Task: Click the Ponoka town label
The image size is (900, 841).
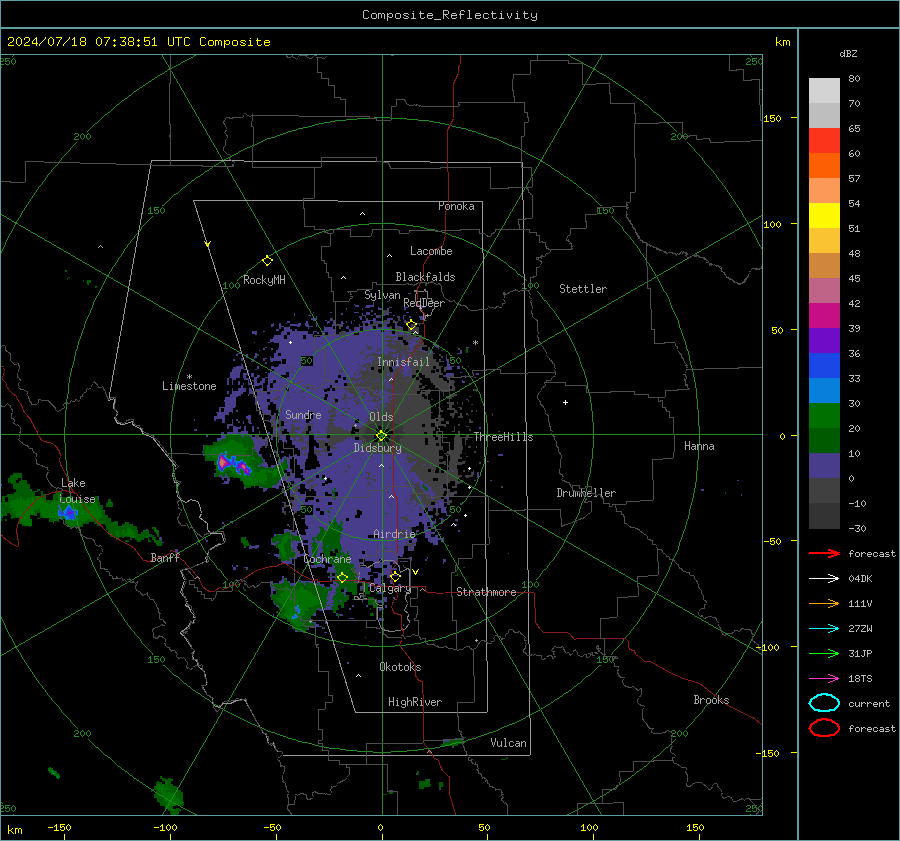Action: (x=456, y=206)
